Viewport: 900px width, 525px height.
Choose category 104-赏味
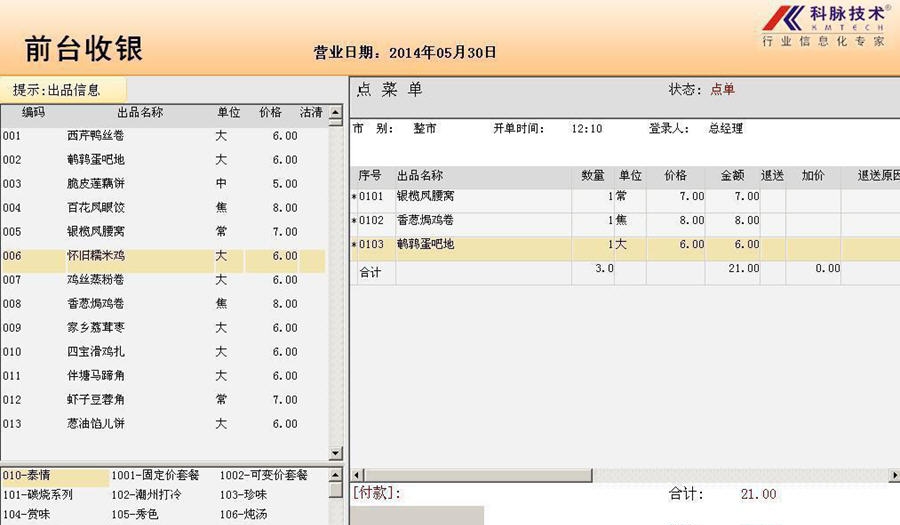(x=26, y=515)
